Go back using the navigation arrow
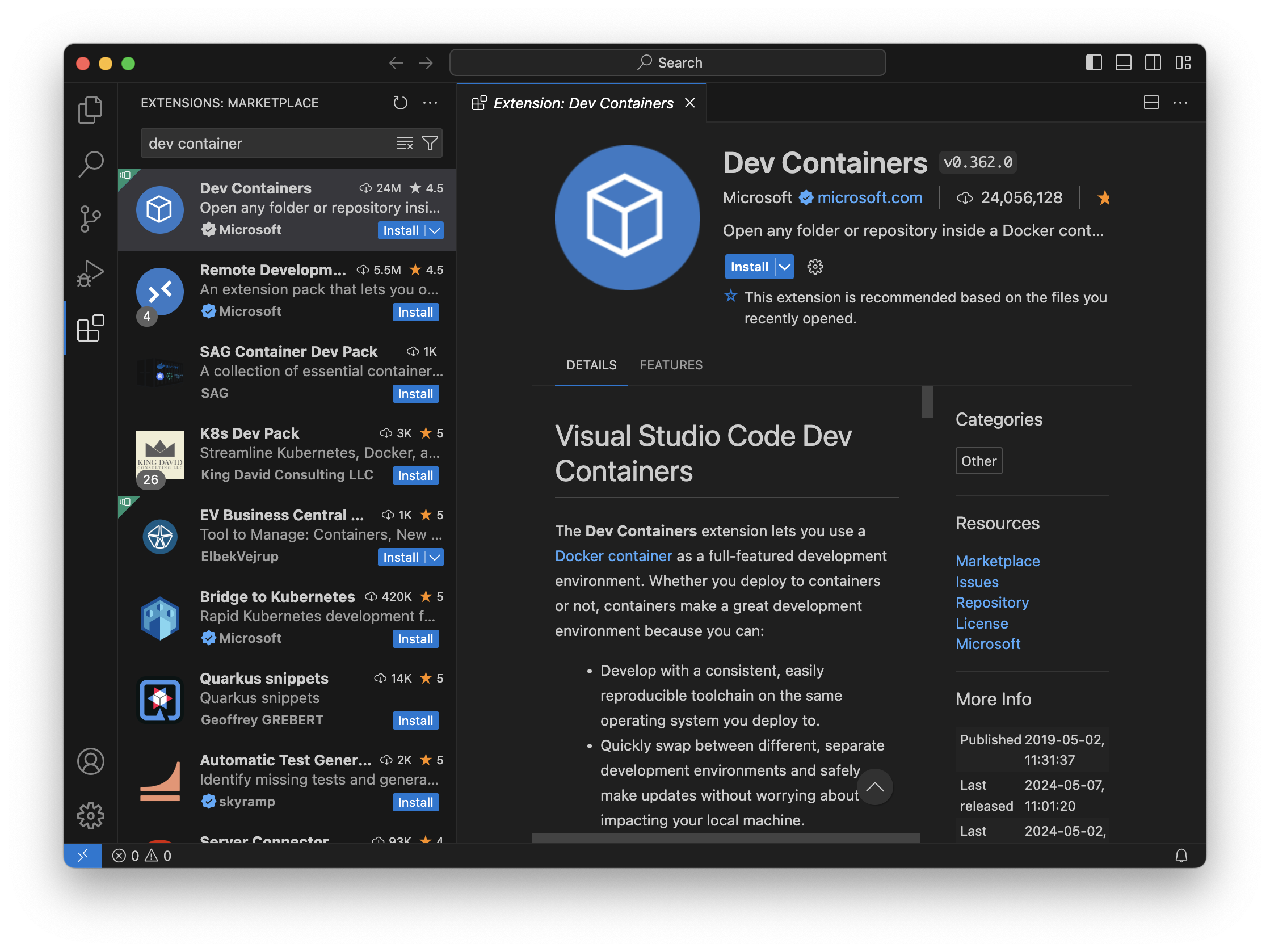1270x952 pixels. pos(396,62)
